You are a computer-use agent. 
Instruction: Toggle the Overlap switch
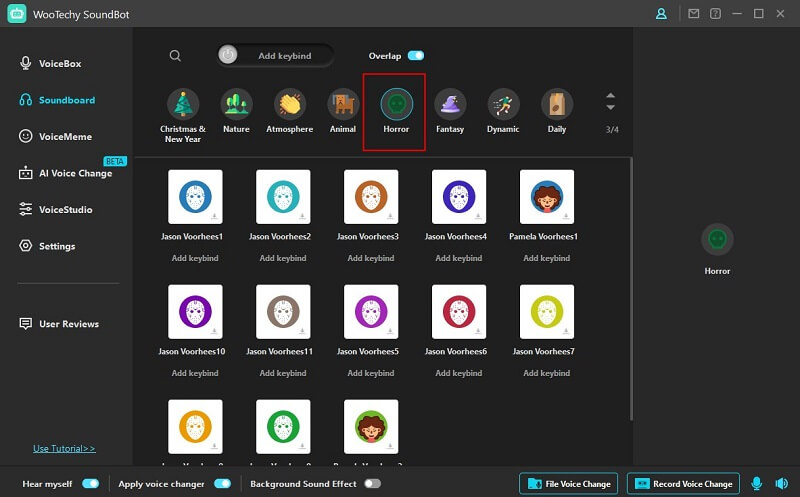(x=415, y=56)
